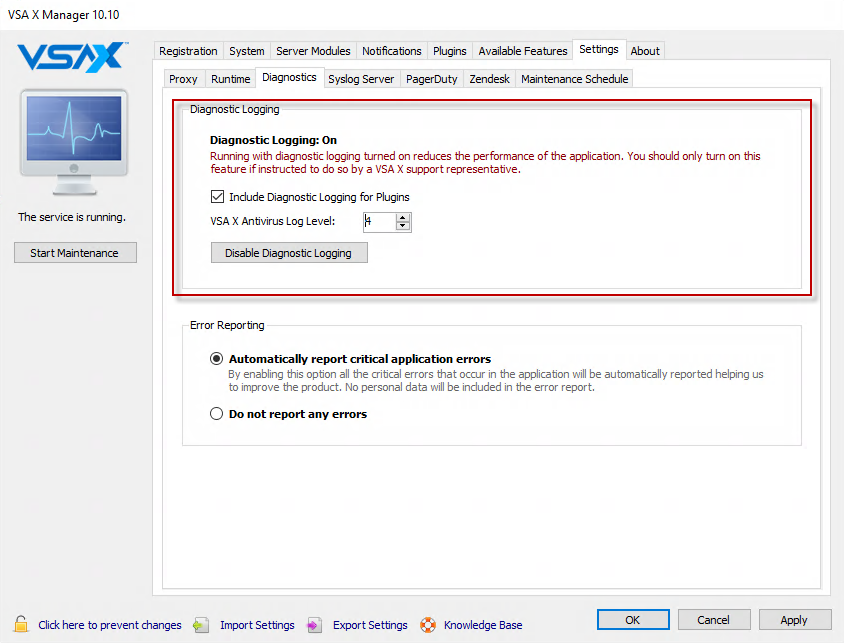844x643 pixels.
Task: Click the Disable Diagnostic Logging button
Action: (289, 253)
